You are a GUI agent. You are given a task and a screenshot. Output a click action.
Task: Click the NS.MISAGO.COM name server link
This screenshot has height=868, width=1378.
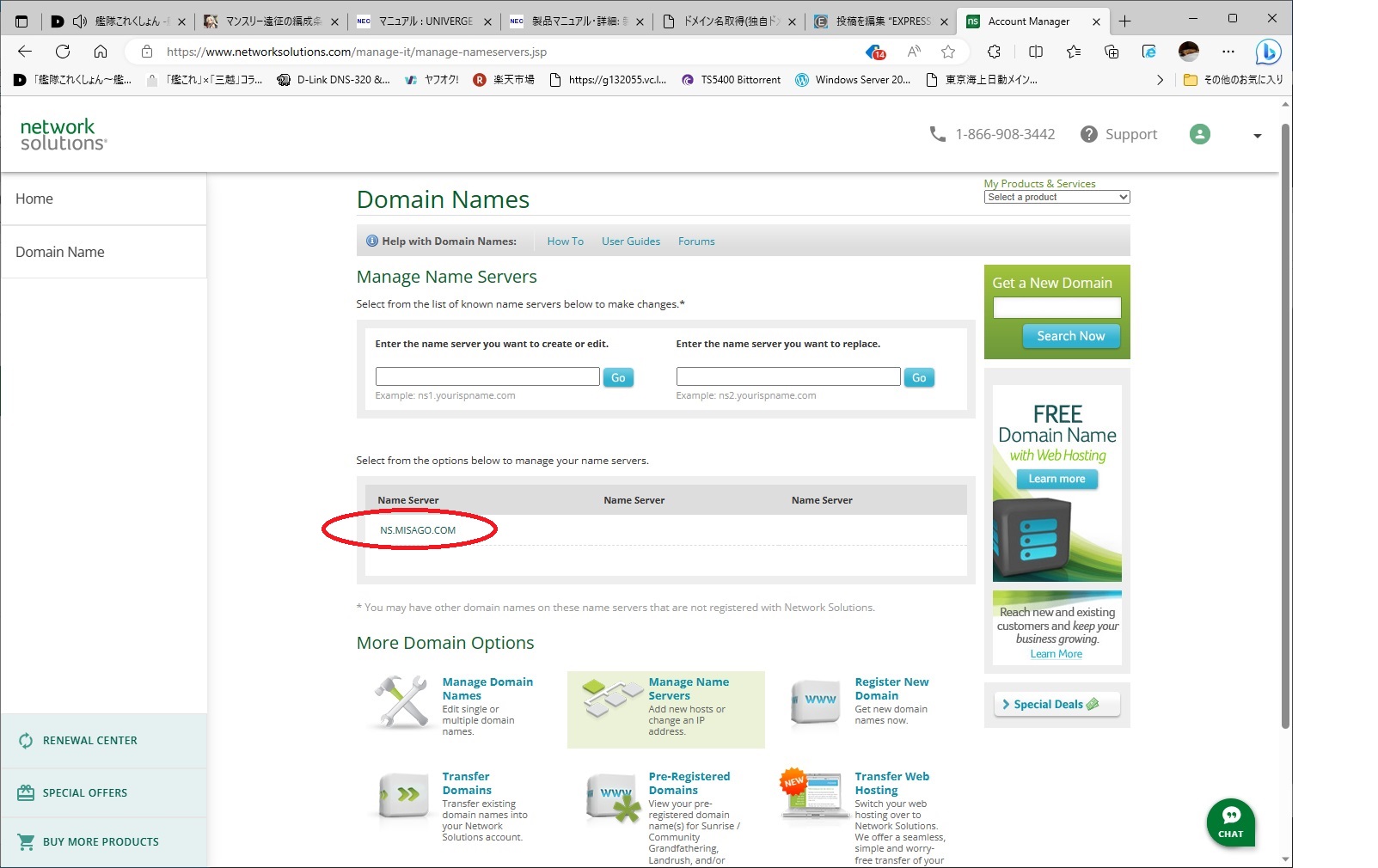click(418, 530)
